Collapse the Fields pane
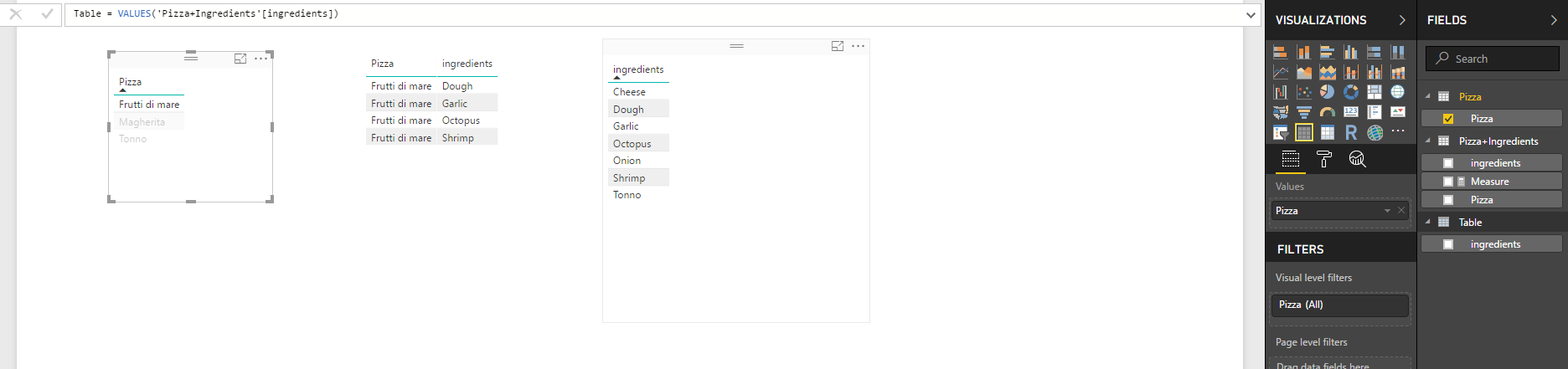Image resolution: width=1568 pixels, height=369 pixels. (1554, 20)
